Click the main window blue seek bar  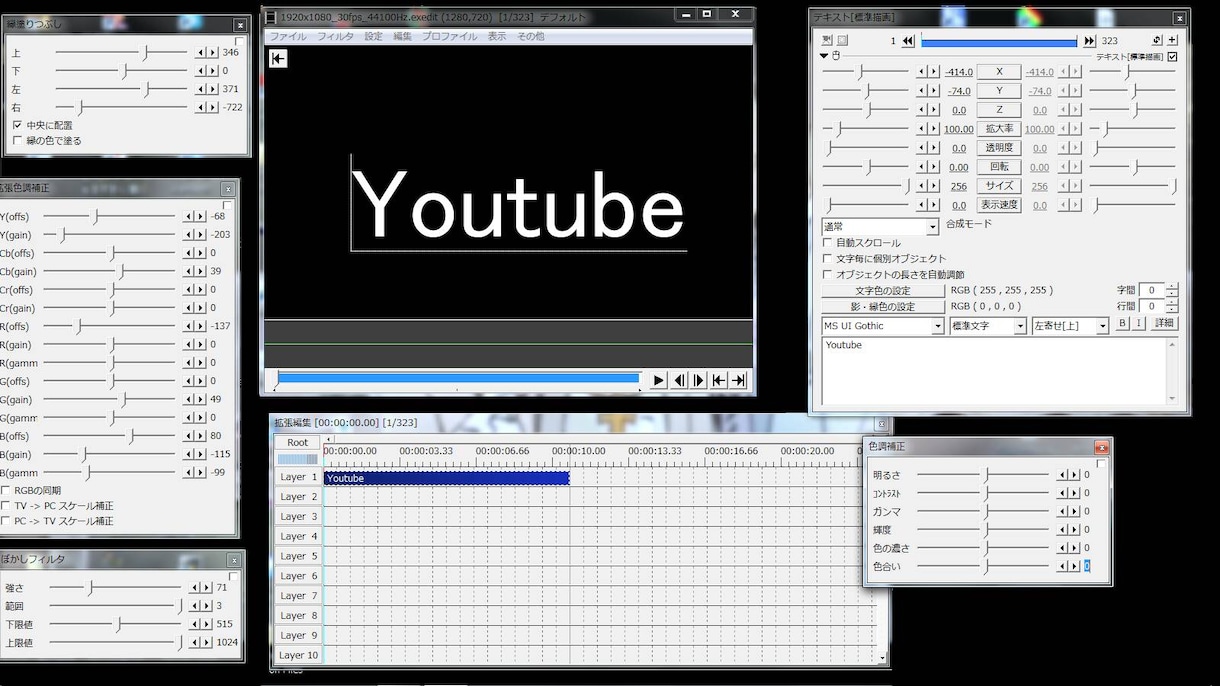click(x=457, y=379)
